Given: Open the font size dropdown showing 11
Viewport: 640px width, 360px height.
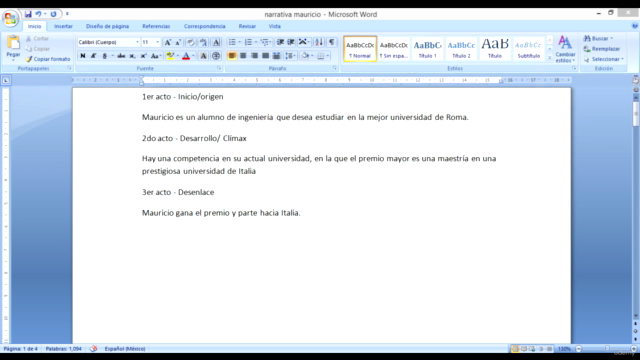Looking at the screenshot, I should click(x=158, y=42).
